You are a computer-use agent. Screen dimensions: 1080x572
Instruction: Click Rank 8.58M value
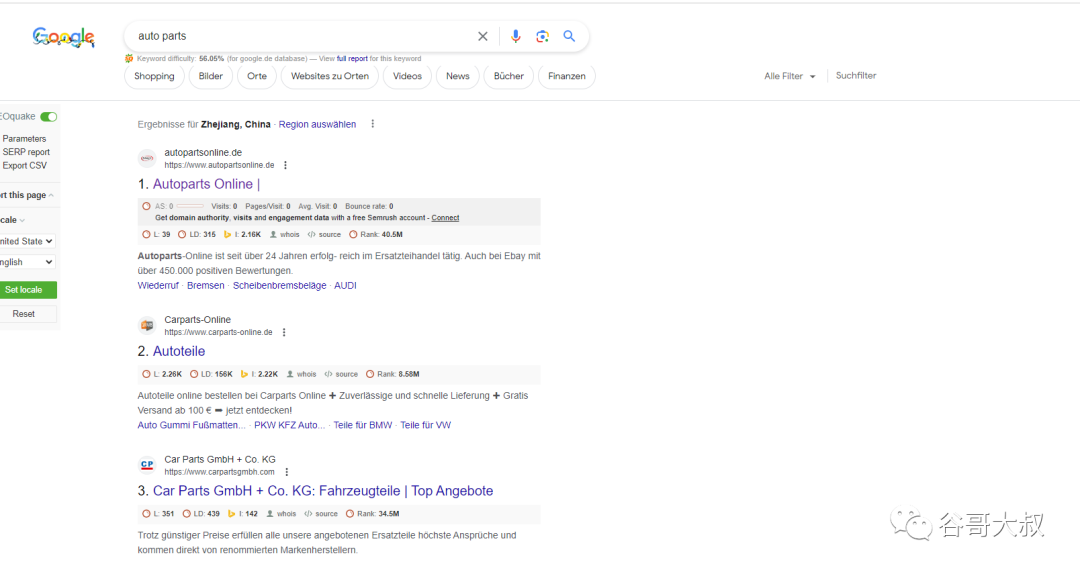(x=408, y=374)
